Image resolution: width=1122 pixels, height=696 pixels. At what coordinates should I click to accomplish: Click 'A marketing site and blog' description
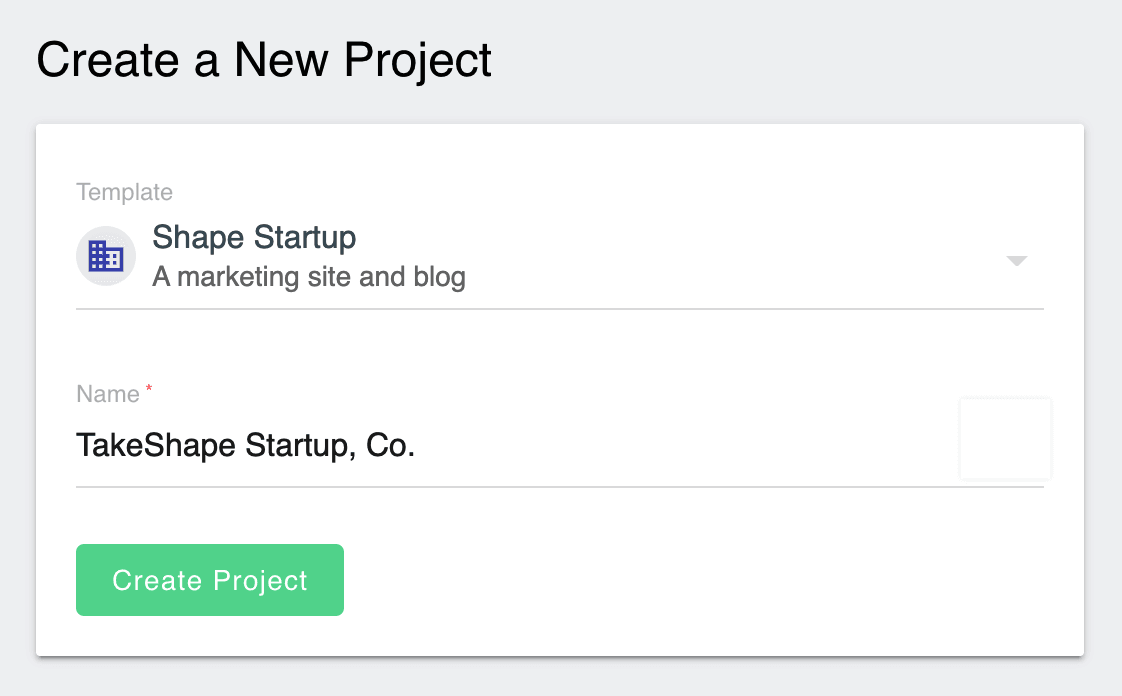click(x=308, y=277)
